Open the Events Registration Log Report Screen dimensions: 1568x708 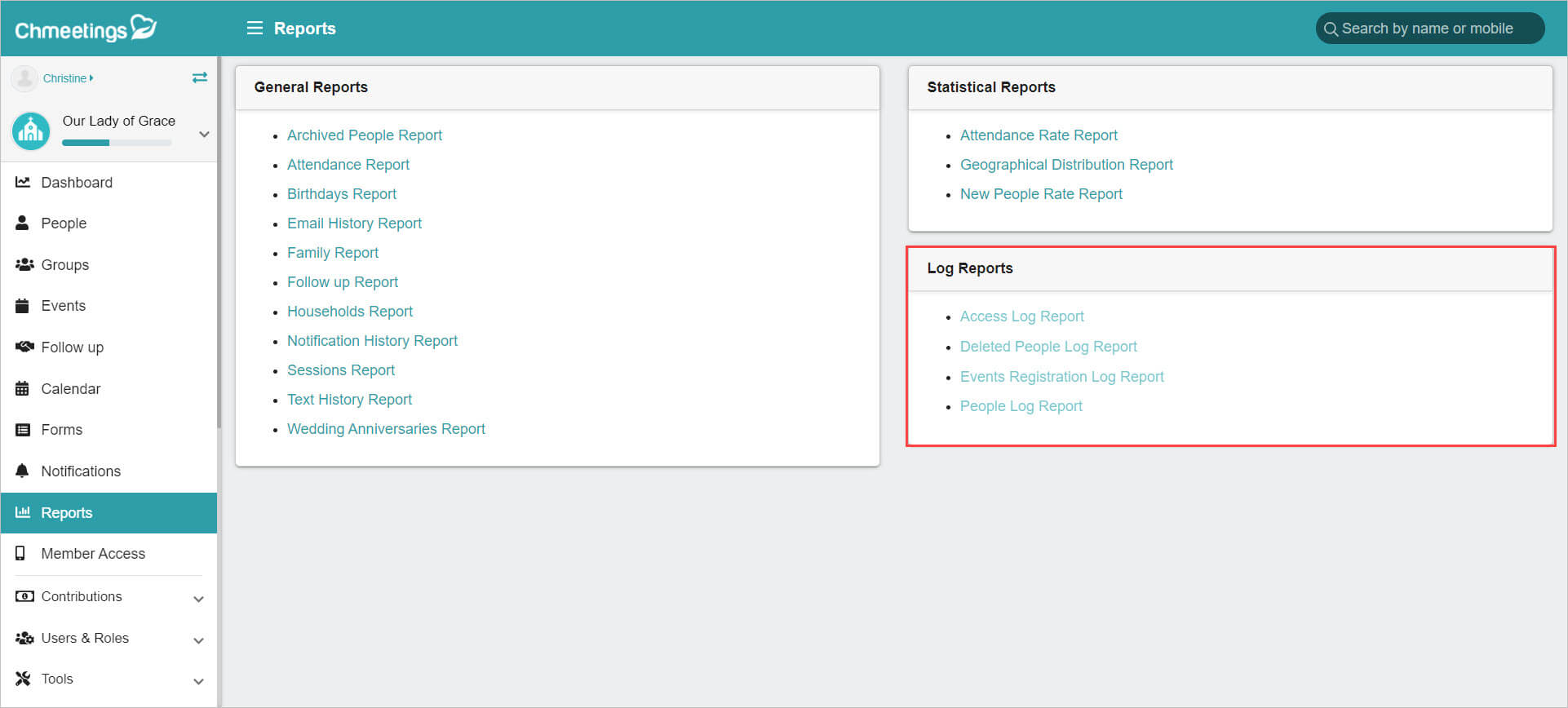point(1061,377)
